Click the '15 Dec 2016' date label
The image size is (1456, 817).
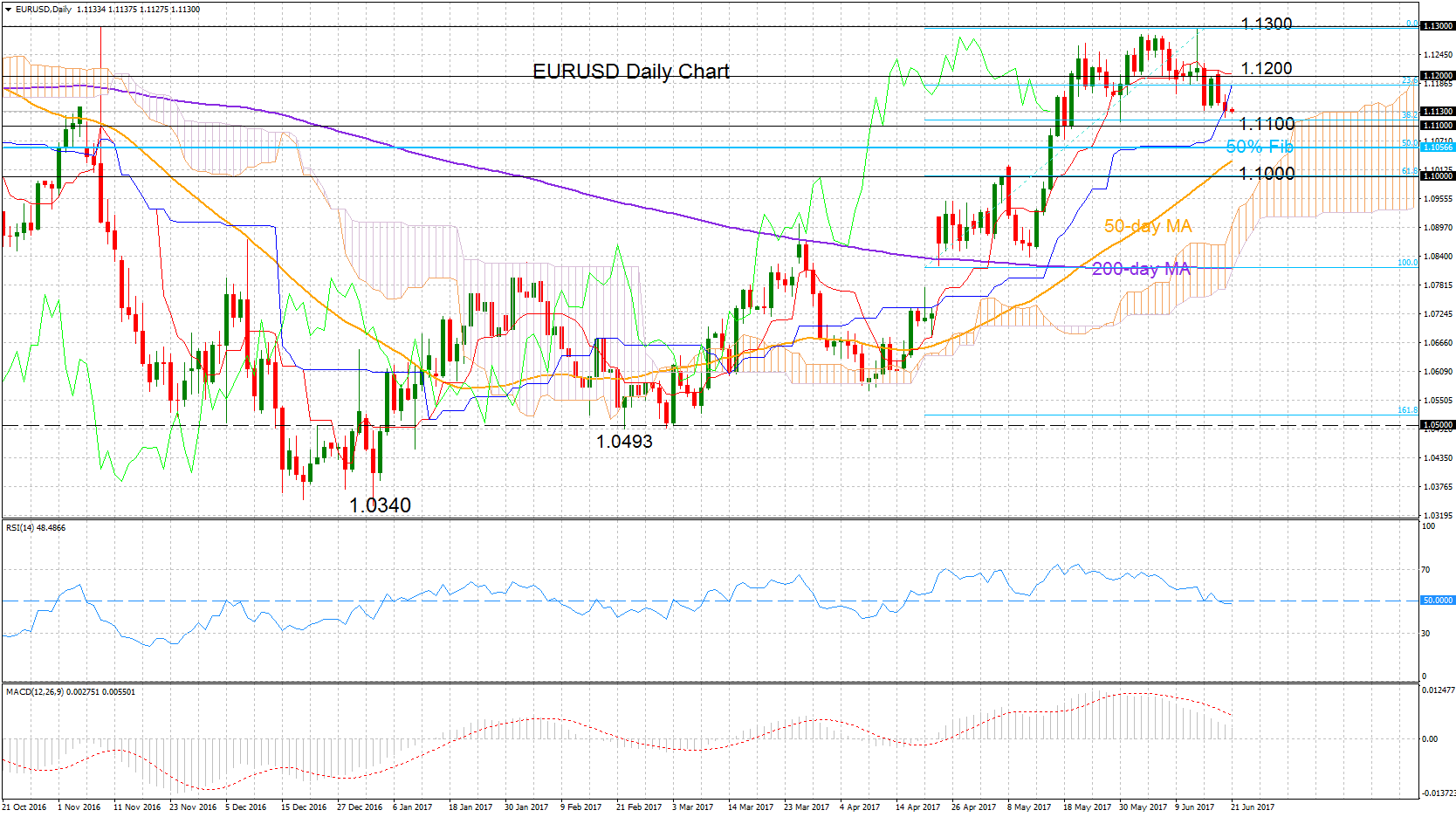point(304,807)
